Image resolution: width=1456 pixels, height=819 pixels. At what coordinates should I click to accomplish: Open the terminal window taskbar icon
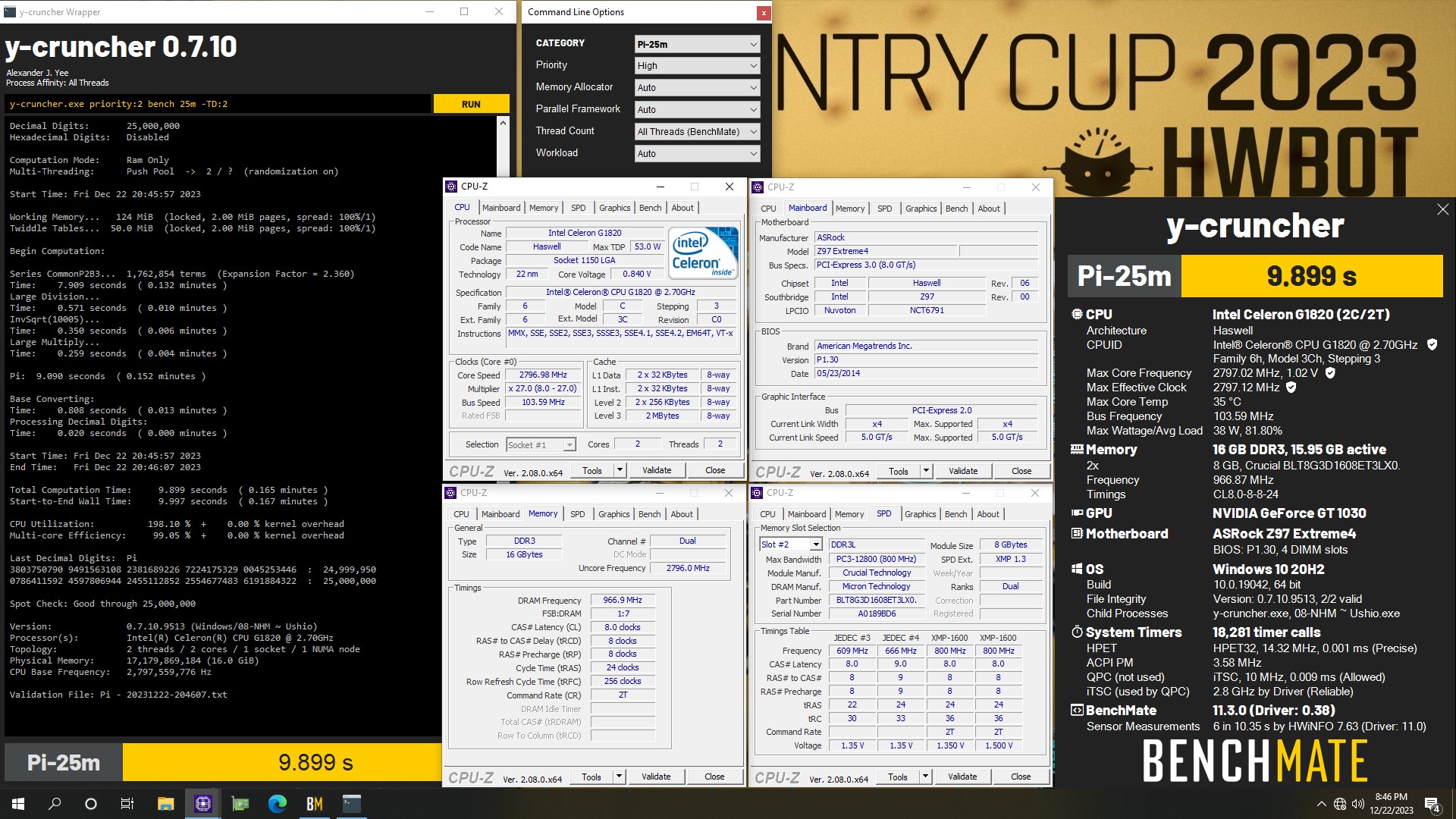(x=351, y=804)
